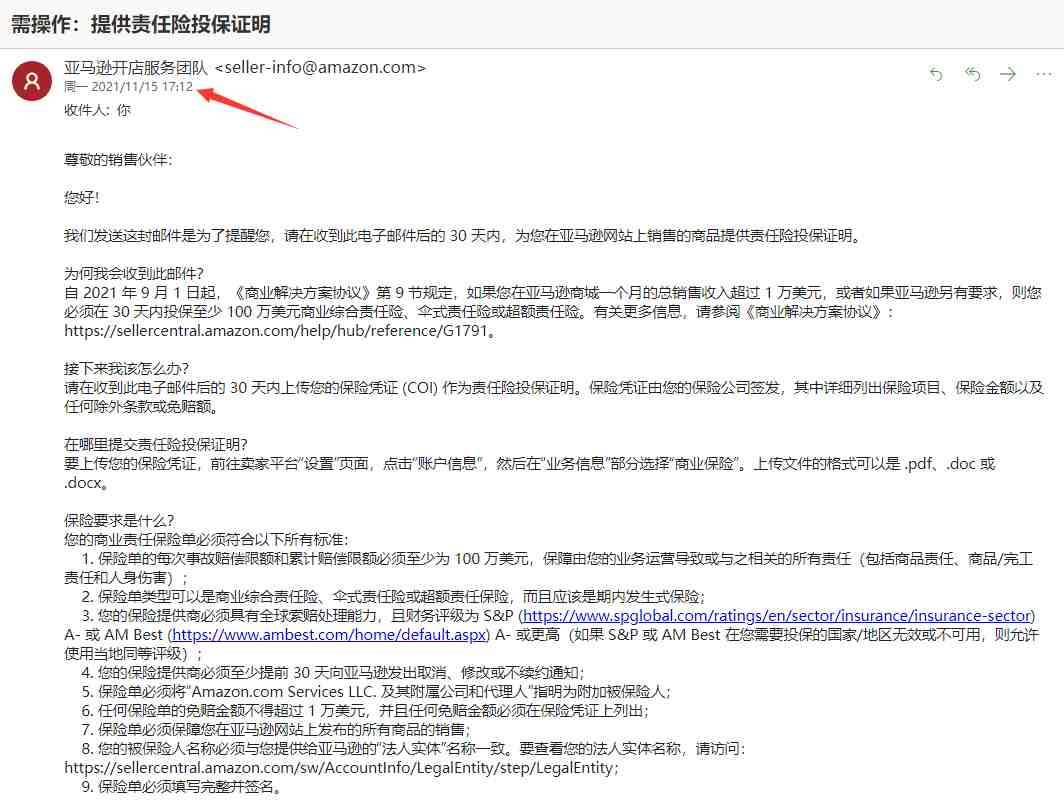
Task: Click requirement 4 about 30-day cancellation notice
Action: (x=332, y=673)
